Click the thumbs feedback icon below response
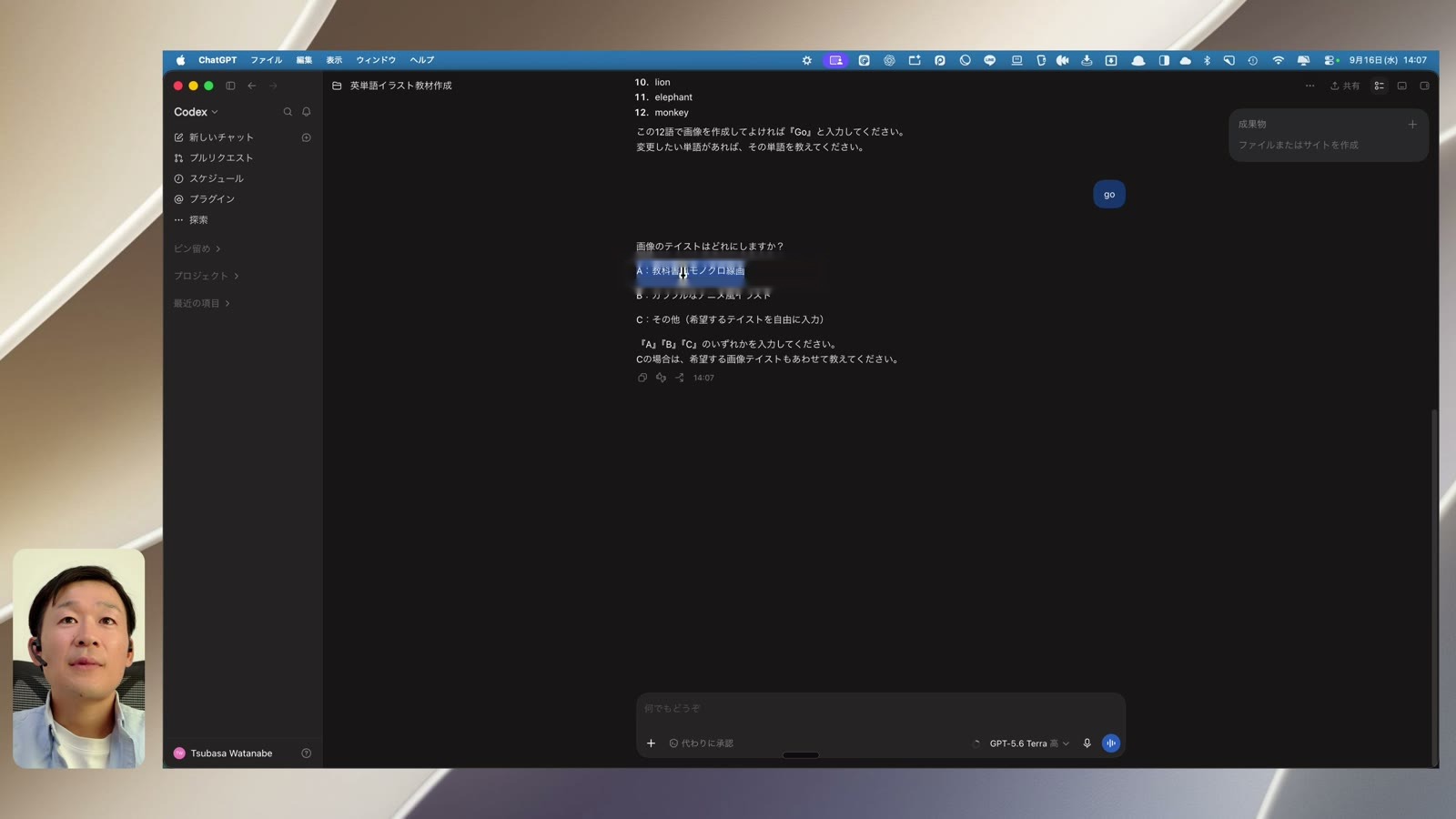 pyautogui.click(x=661, y=378)
